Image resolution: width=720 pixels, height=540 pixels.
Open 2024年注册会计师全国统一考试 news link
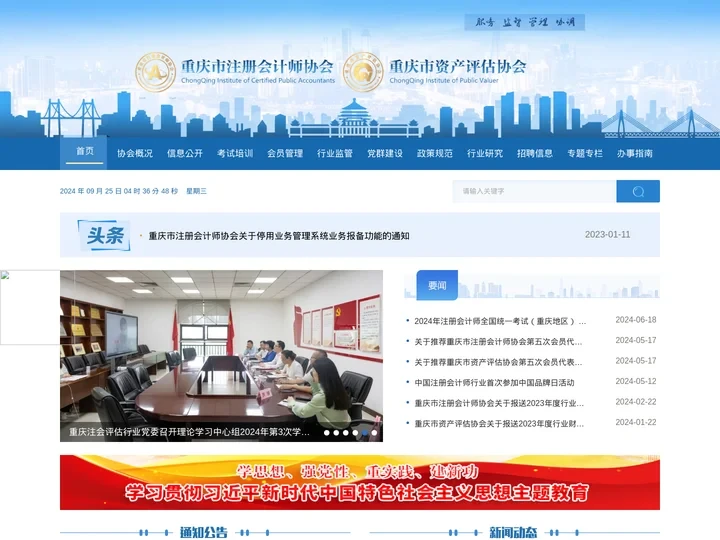(500, 321)
